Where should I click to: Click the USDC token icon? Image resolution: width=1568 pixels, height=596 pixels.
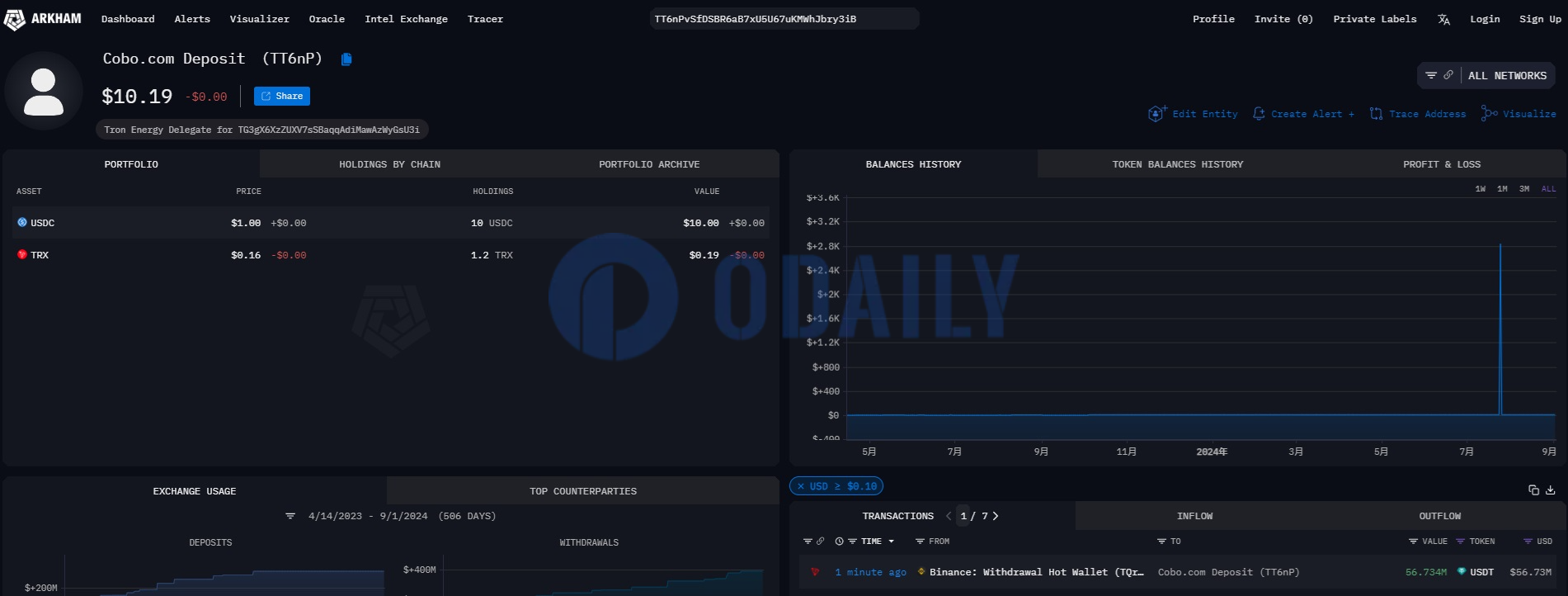tap(22, 223)
